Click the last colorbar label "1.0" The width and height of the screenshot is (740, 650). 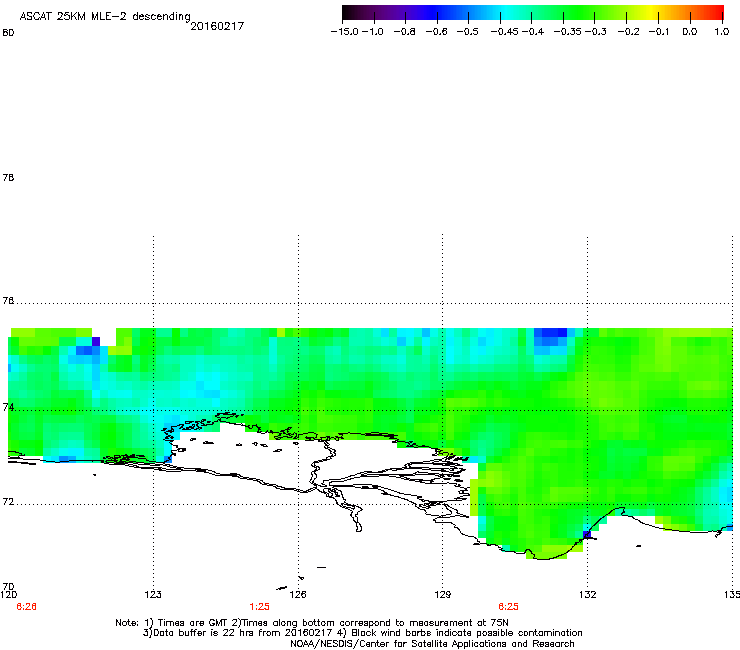pyautogui.click(x=722, y=32)
